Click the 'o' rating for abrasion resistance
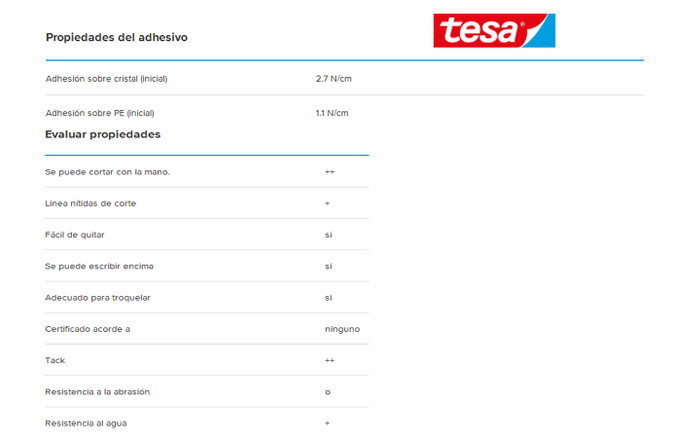This screenshot has height=438, width=700. tap(328, 392)
